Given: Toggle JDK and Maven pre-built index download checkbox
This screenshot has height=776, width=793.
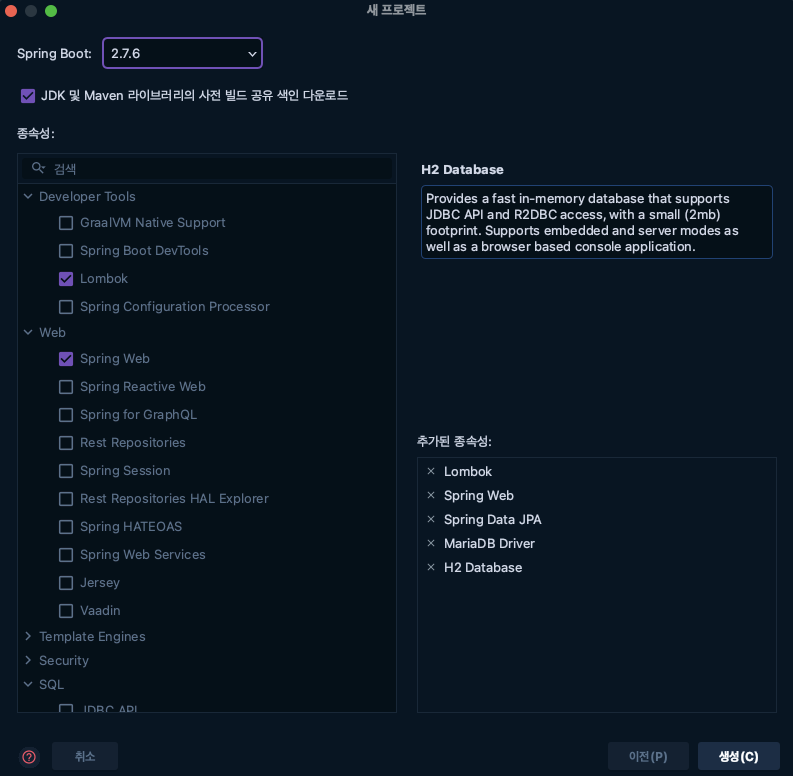Looking at the screenshot, I should (x=28, y=96).
